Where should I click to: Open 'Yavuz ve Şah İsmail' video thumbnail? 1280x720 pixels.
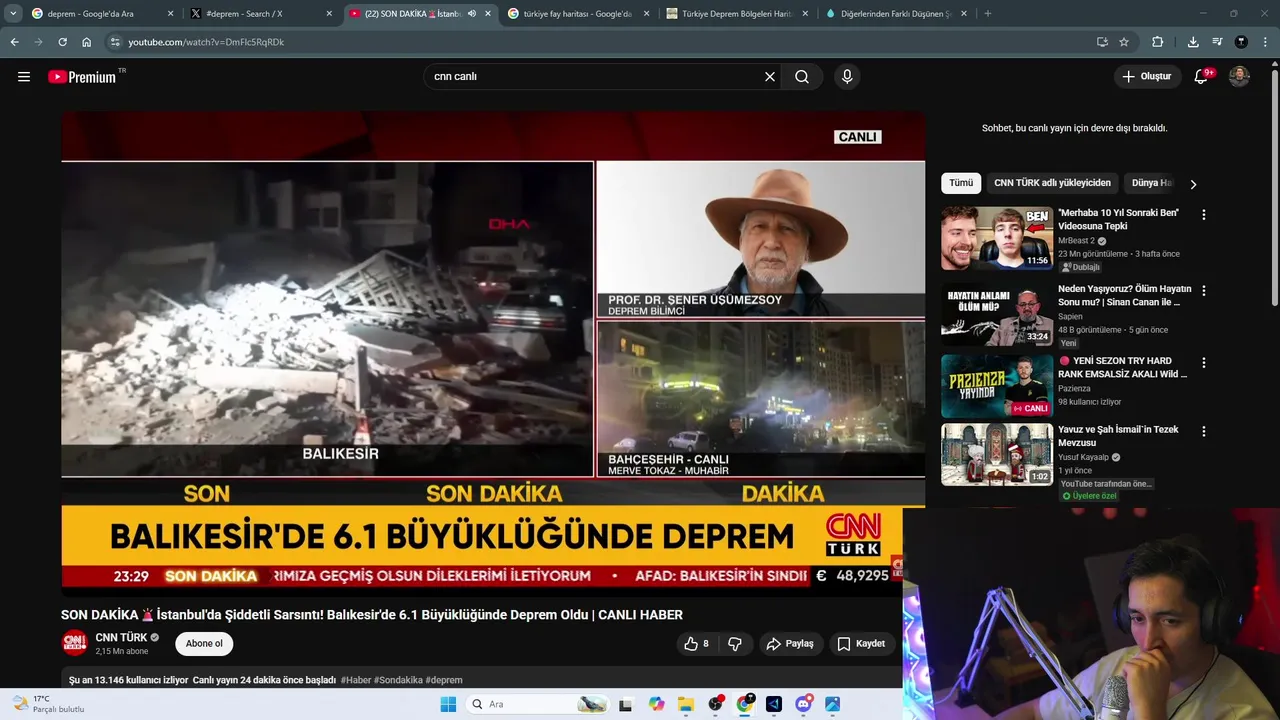[997, 454]
